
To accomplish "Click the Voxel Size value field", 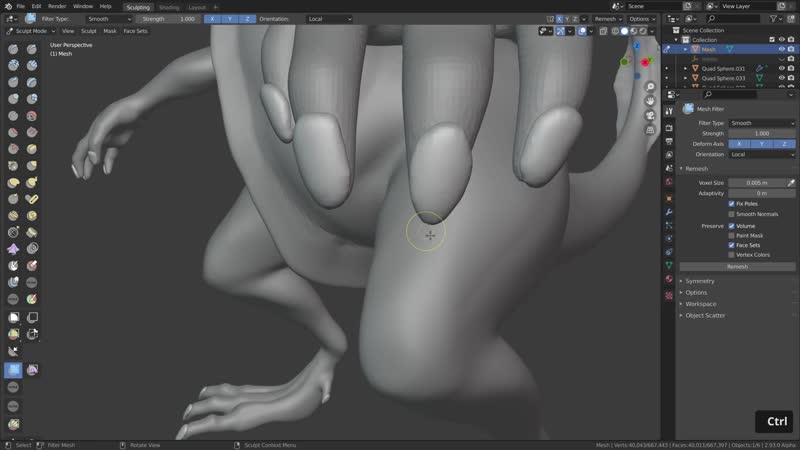I will tap(757, 183).
